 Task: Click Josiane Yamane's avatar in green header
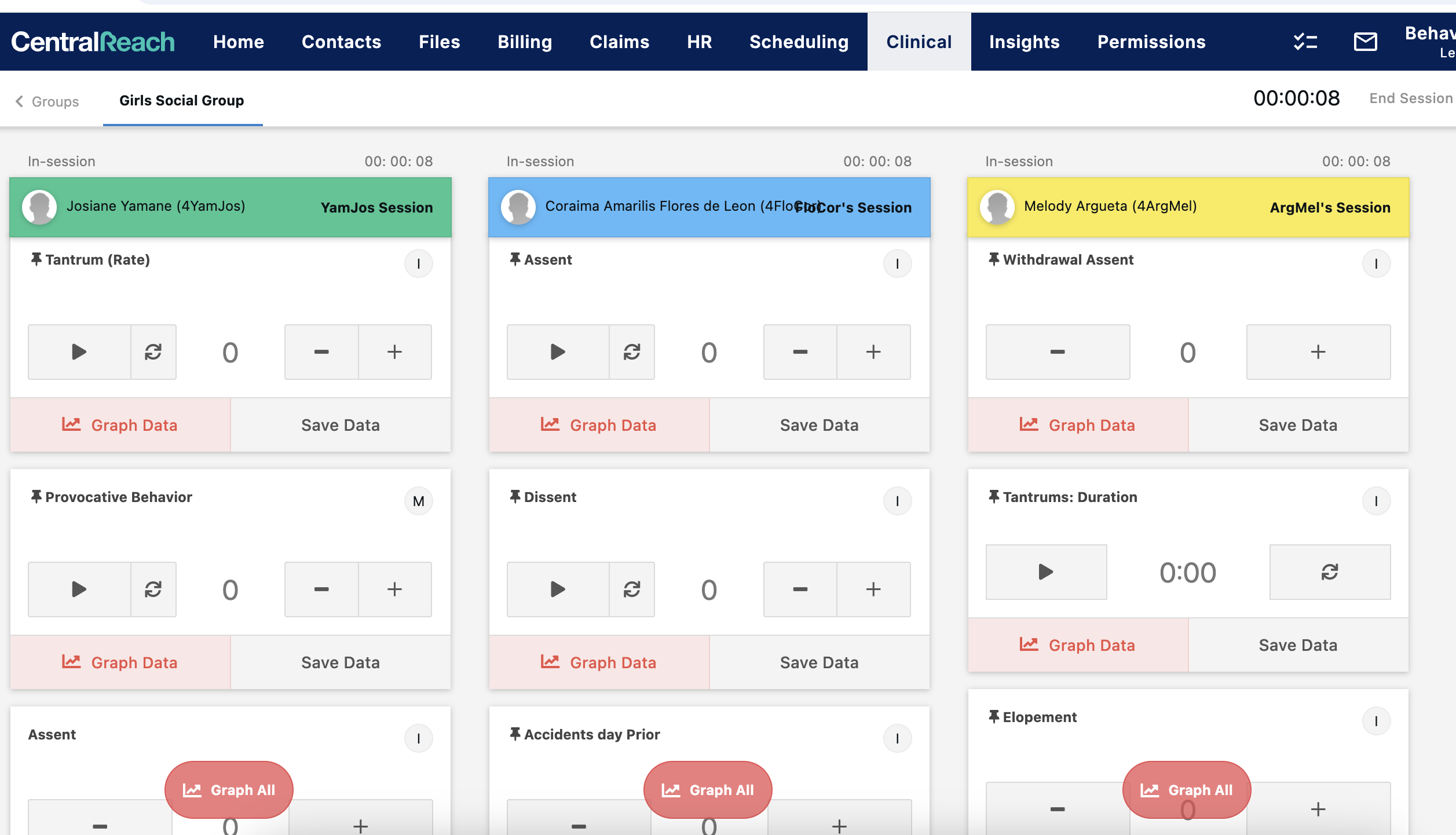click(x=39, y=207)
